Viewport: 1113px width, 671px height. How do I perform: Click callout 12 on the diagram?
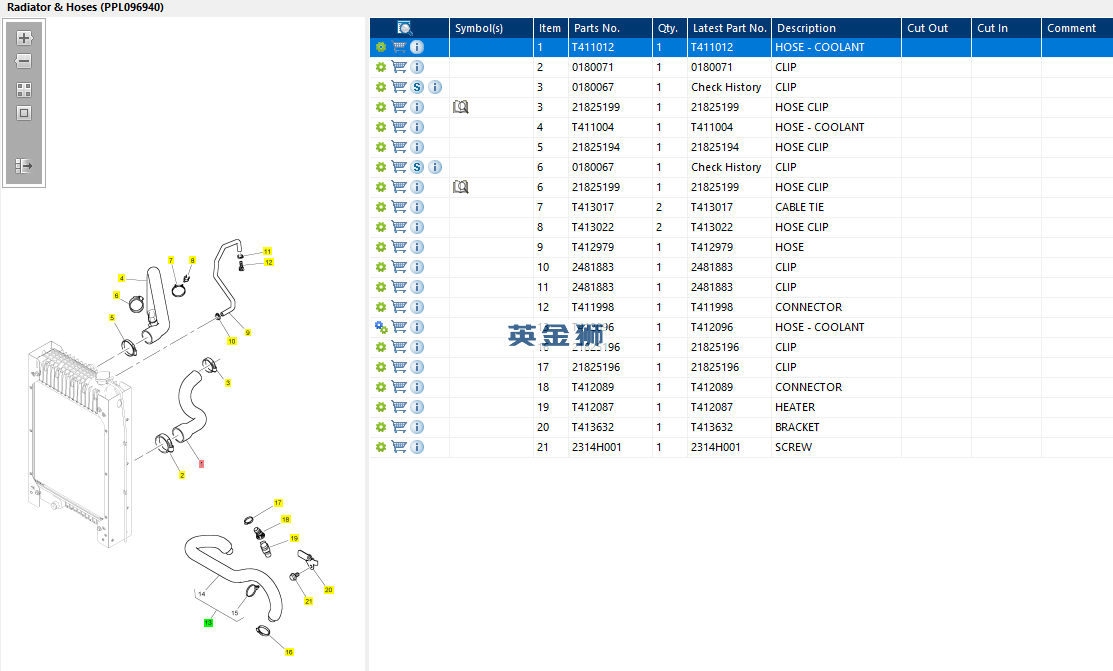tap(268, 262)
